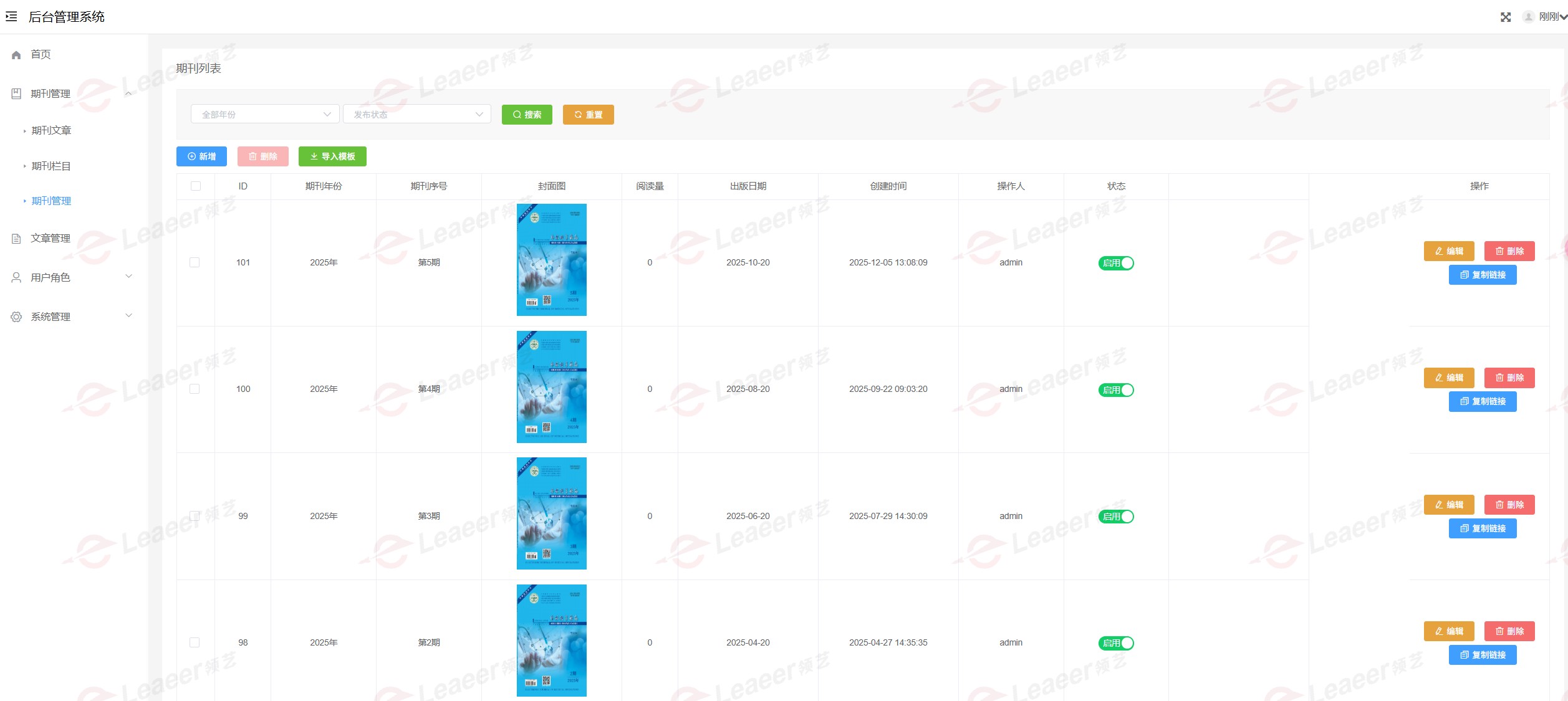The height and width of the screenshot is (701, 1568).
Task: Open the cover thumbnail of 第4期
Action: pyautogui.click(x=551, y=387)
